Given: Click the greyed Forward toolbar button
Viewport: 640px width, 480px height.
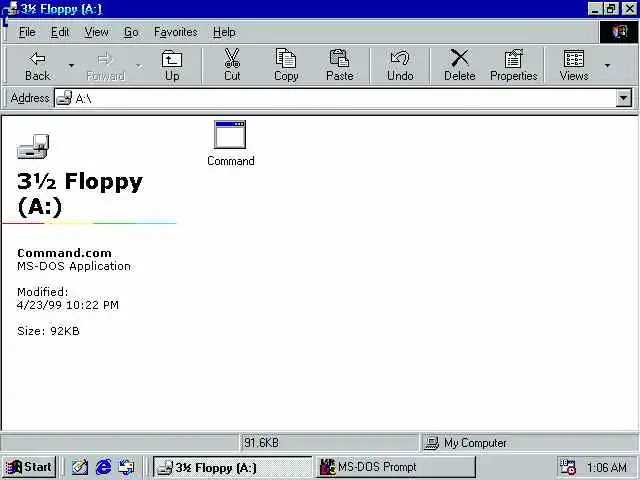Looking at the screenshot, I should point(105,65).
